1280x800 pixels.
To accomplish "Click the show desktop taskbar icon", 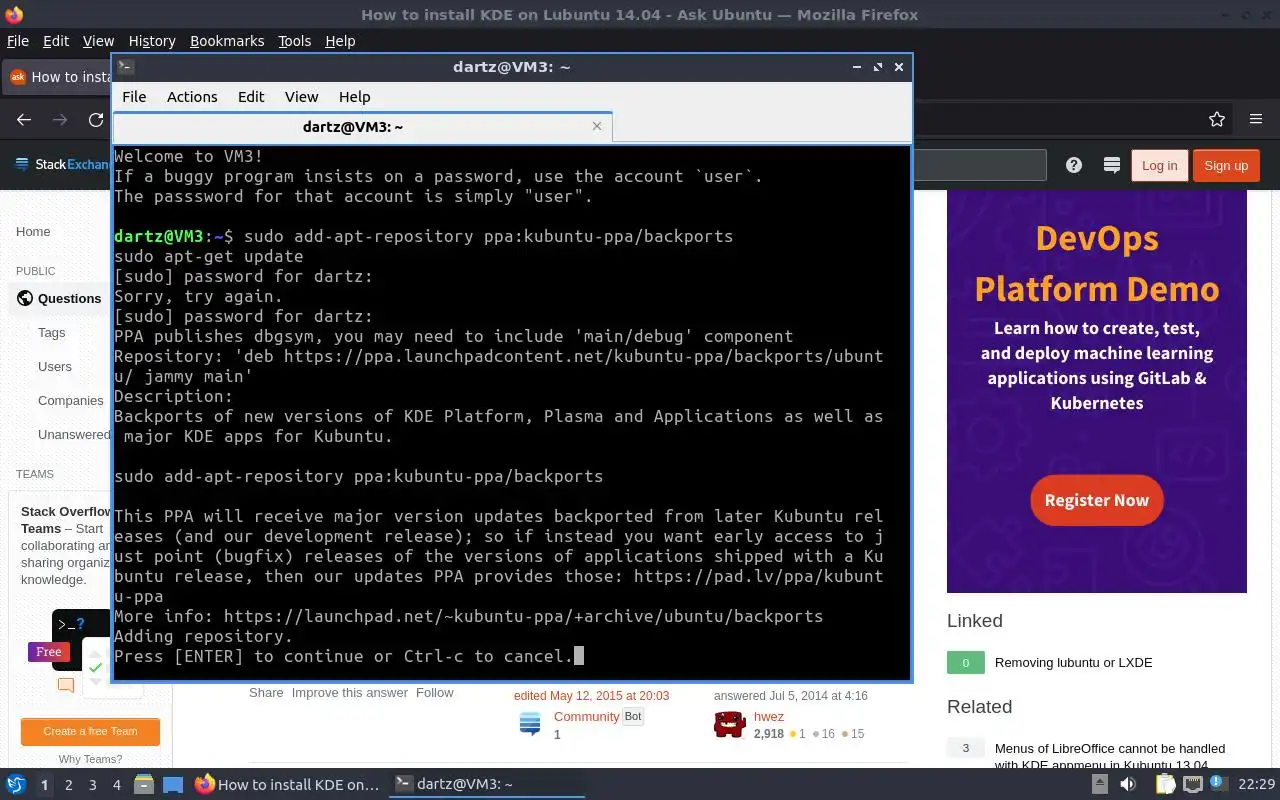I will pos(172,784).
